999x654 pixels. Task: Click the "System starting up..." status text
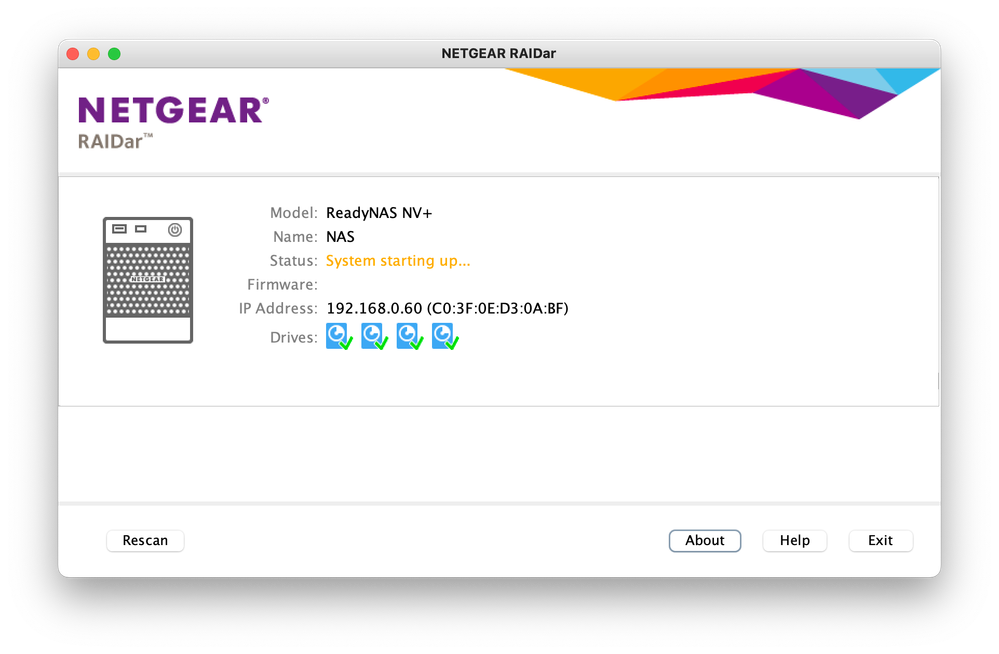(x=398, y=261)
